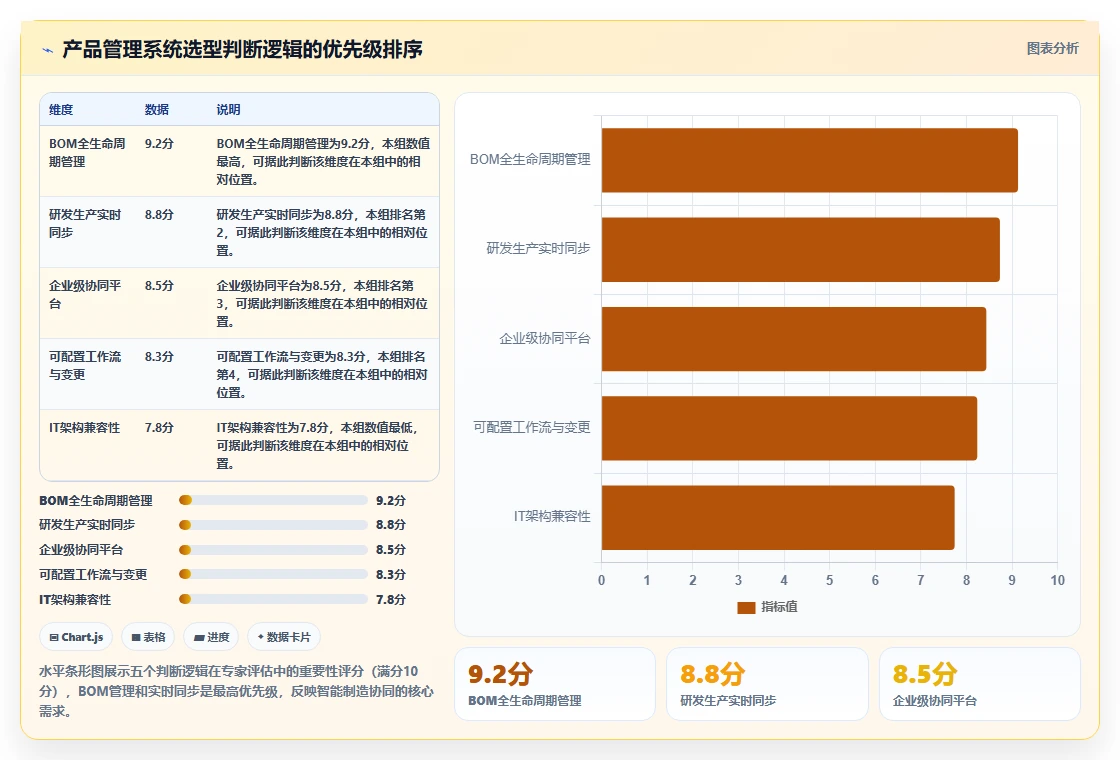Select the Chart.js tag chip

pos(76,637)
